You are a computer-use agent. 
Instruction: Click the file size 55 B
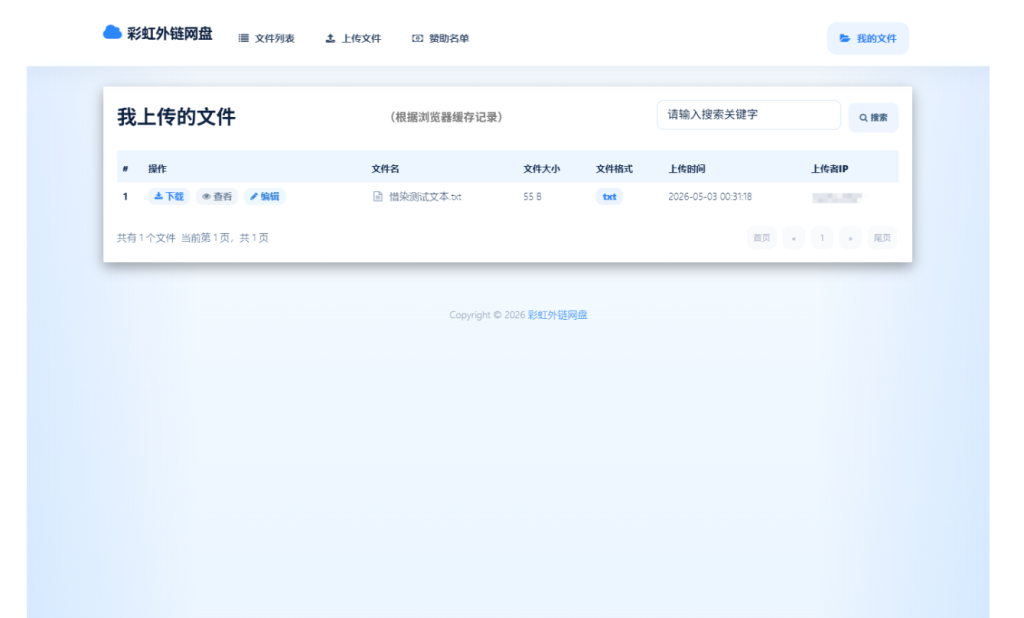click(x=532, y=197)
